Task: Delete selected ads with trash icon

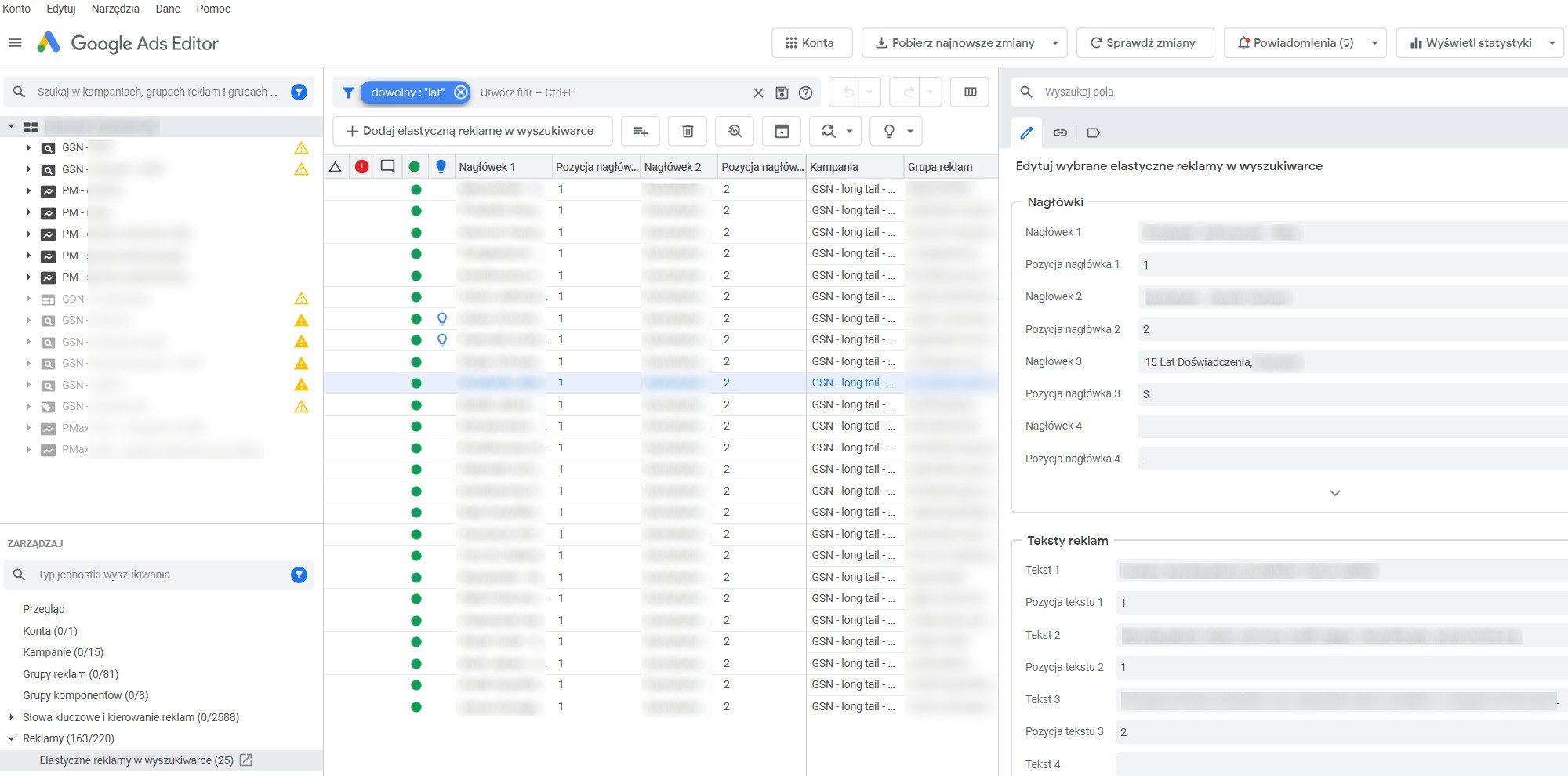Action: [x=688, y=131]
